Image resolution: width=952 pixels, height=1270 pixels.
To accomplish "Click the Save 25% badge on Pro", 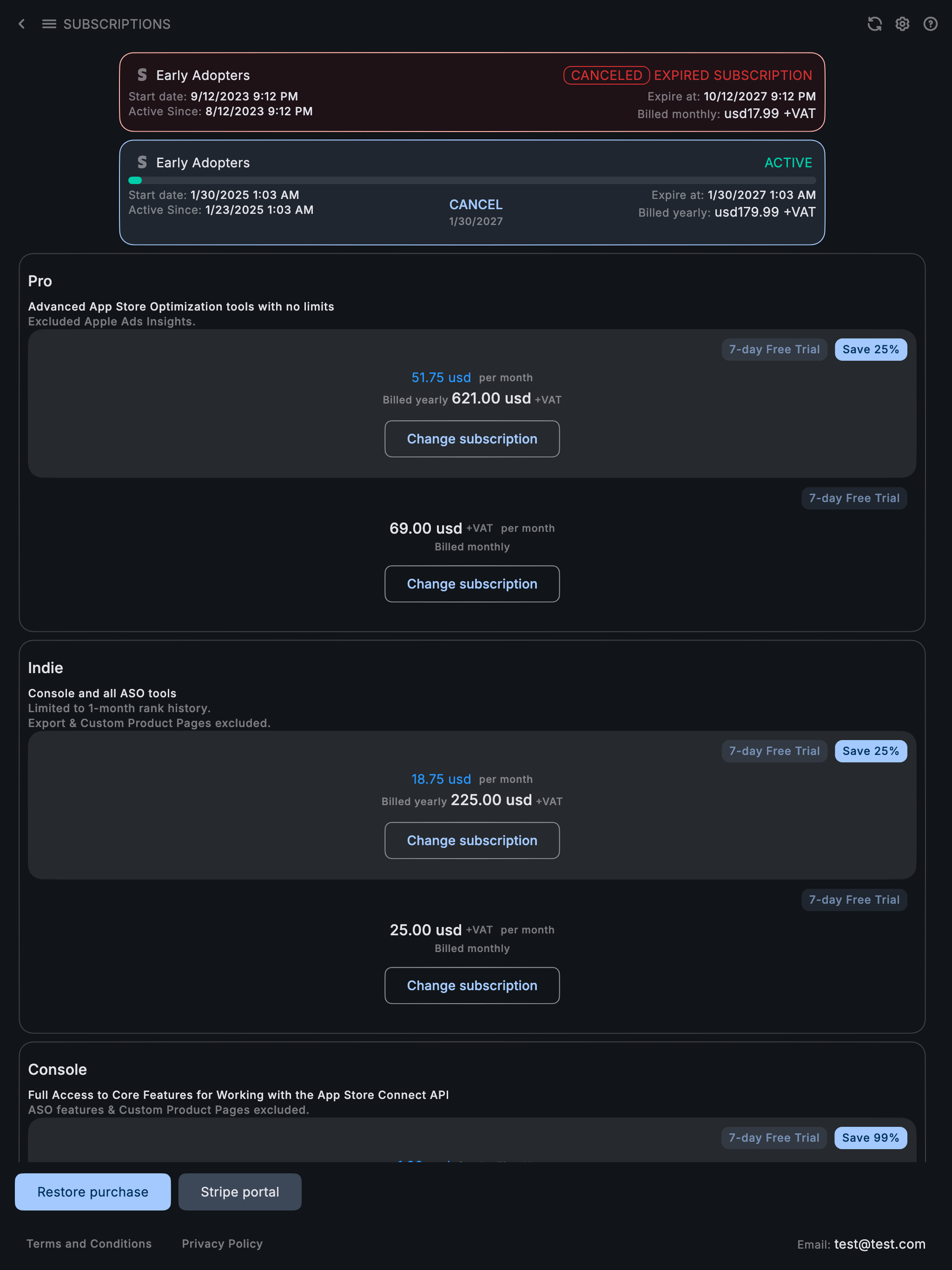I will pos(871,350).
